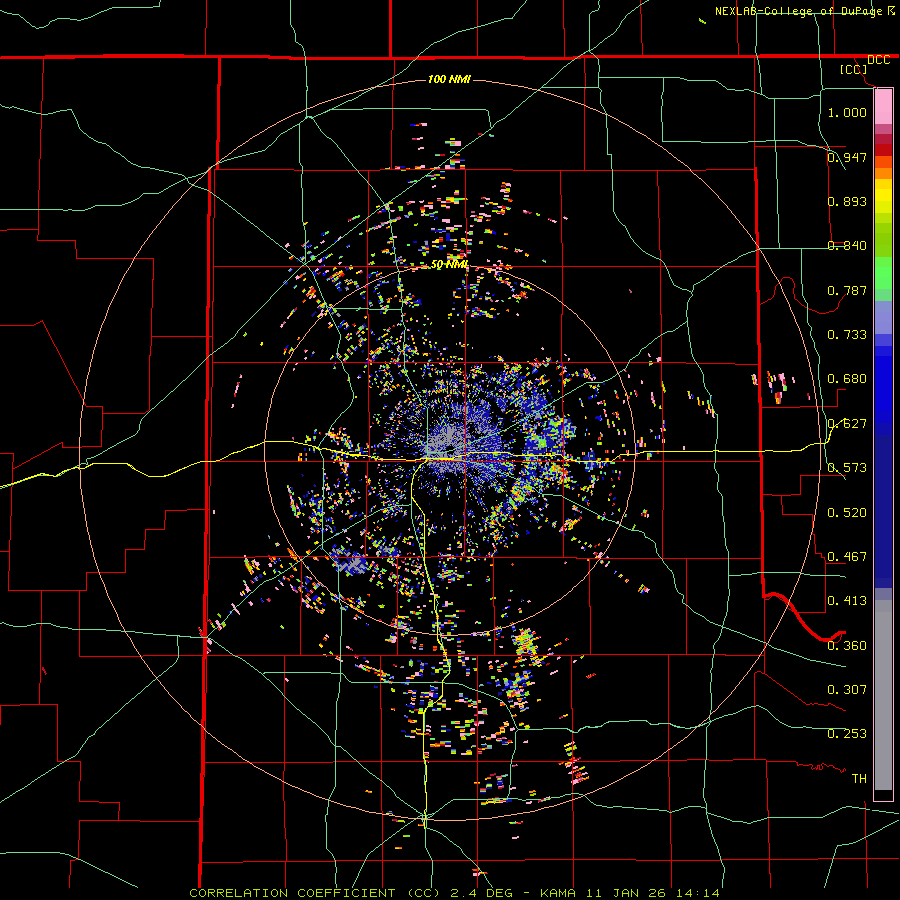Click the DCC label above the color scale
Image resolution: width=900 pixels, height=900 pixels.
[878, 60]
